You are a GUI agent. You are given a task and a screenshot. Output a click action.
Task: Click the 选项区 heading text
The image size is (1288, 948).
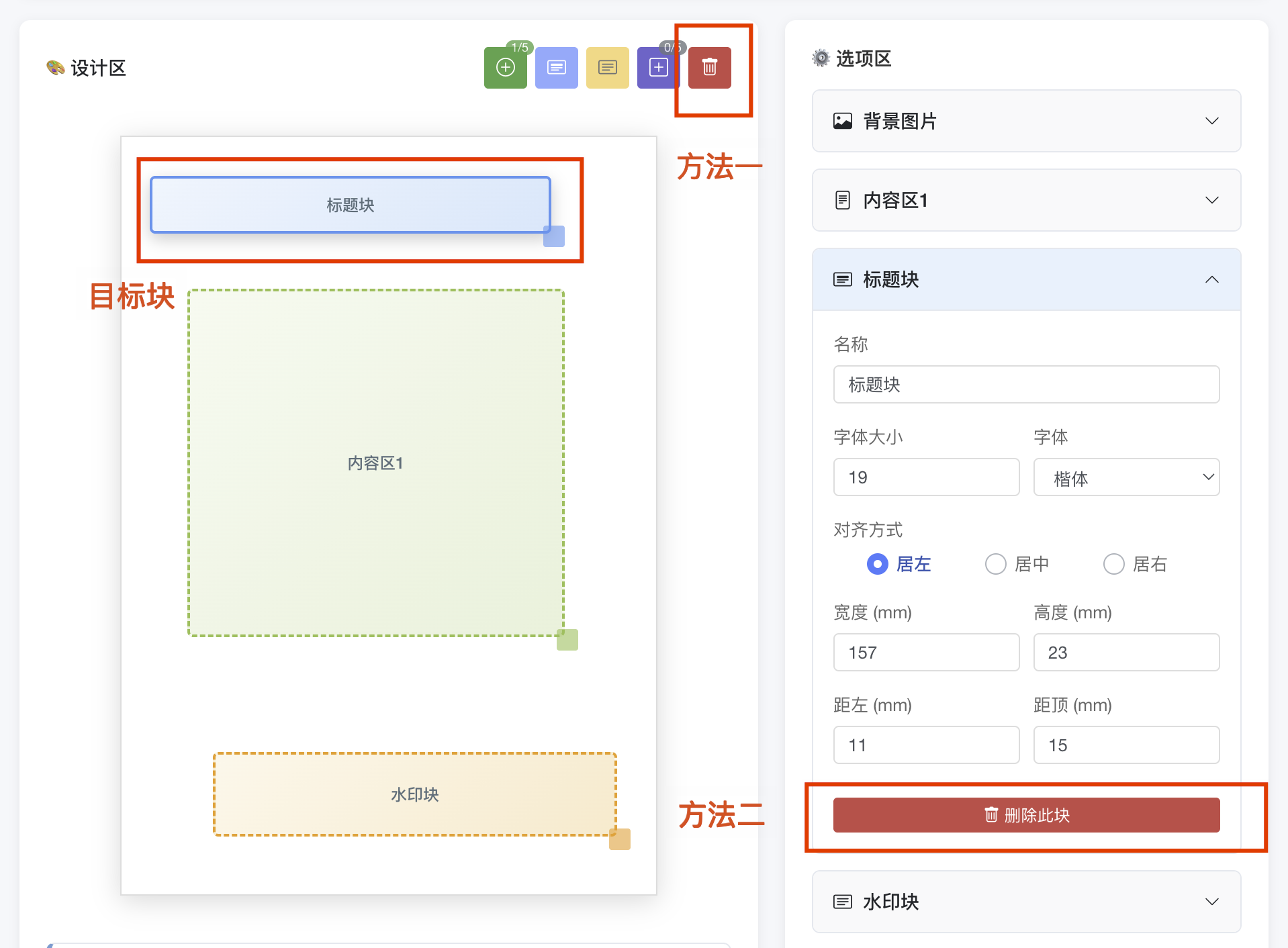(864, 58)
